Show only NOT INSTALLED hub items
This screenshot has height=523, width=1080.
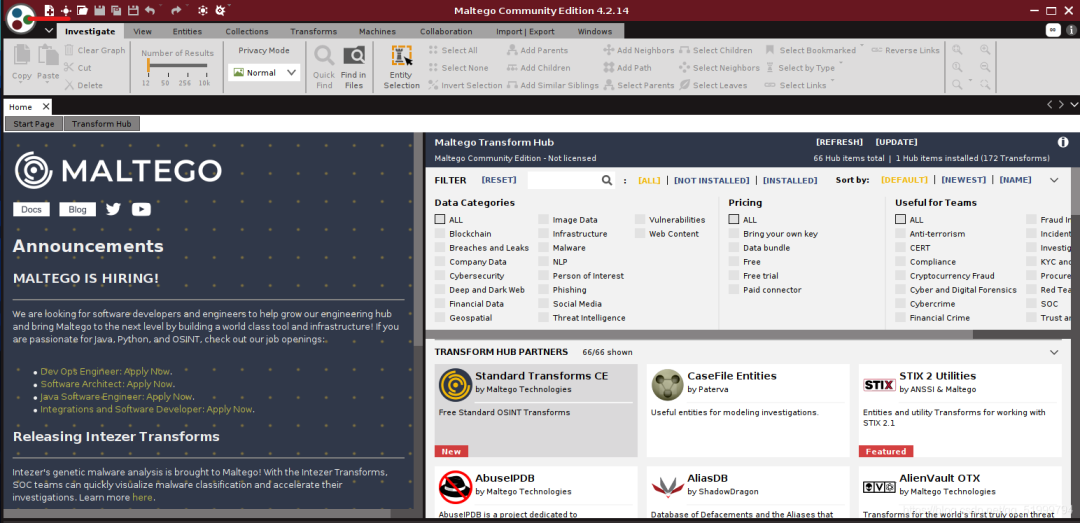[712, 181]
